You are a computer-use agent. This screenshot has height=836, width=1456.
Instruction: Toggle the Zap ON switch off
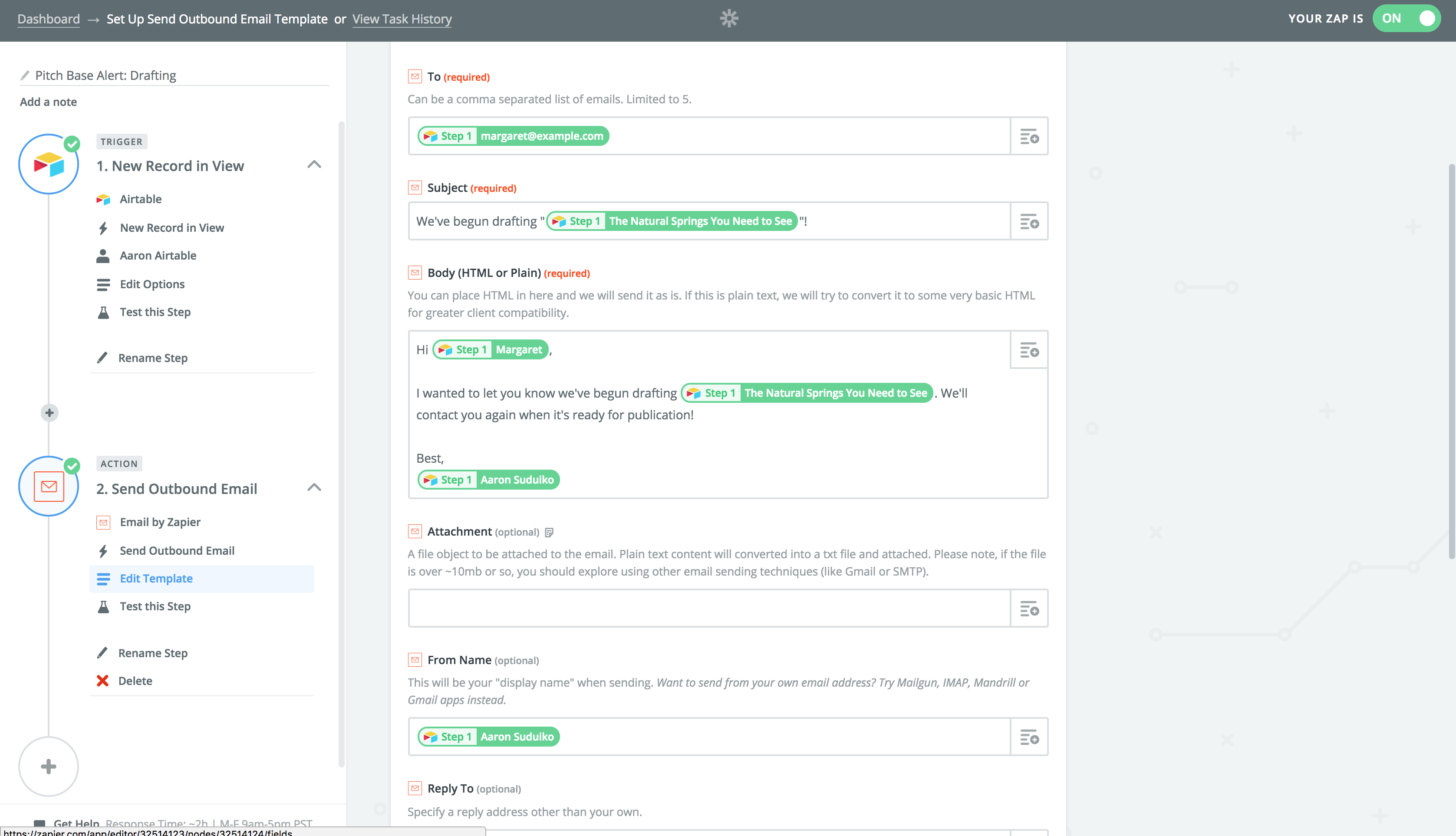pos(1407,18)
